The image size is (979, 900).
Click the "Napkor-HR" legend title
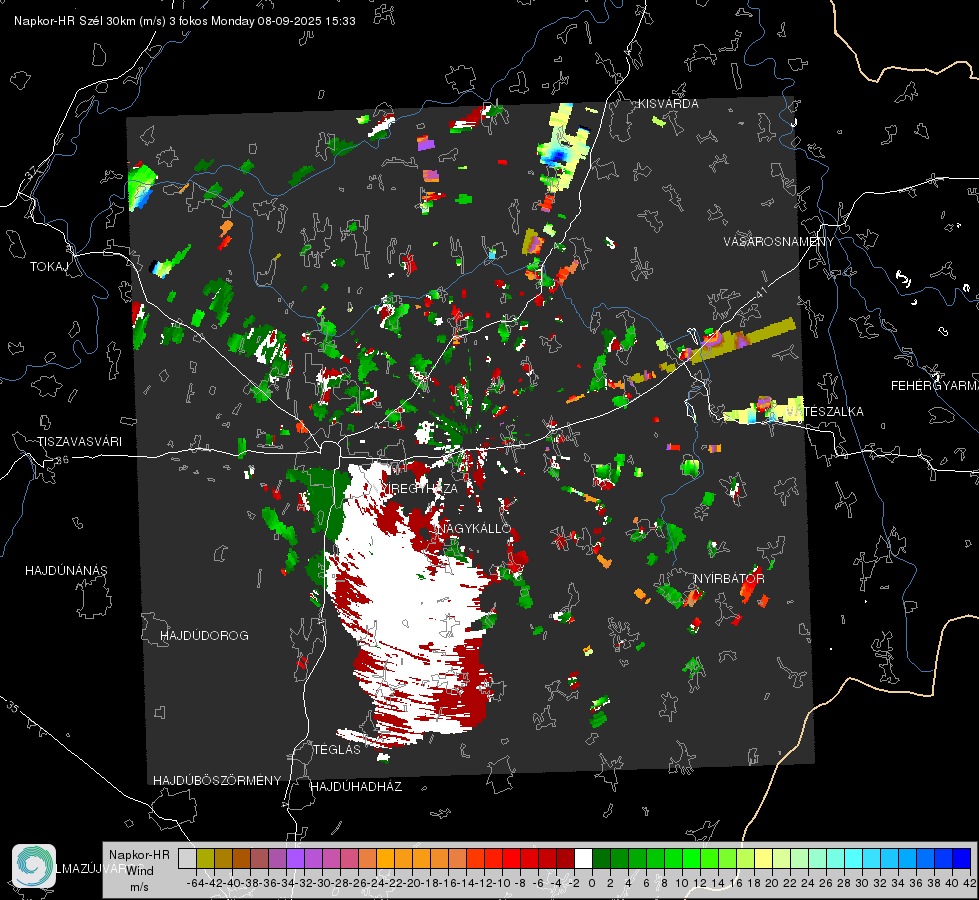(x=139, y=854)
